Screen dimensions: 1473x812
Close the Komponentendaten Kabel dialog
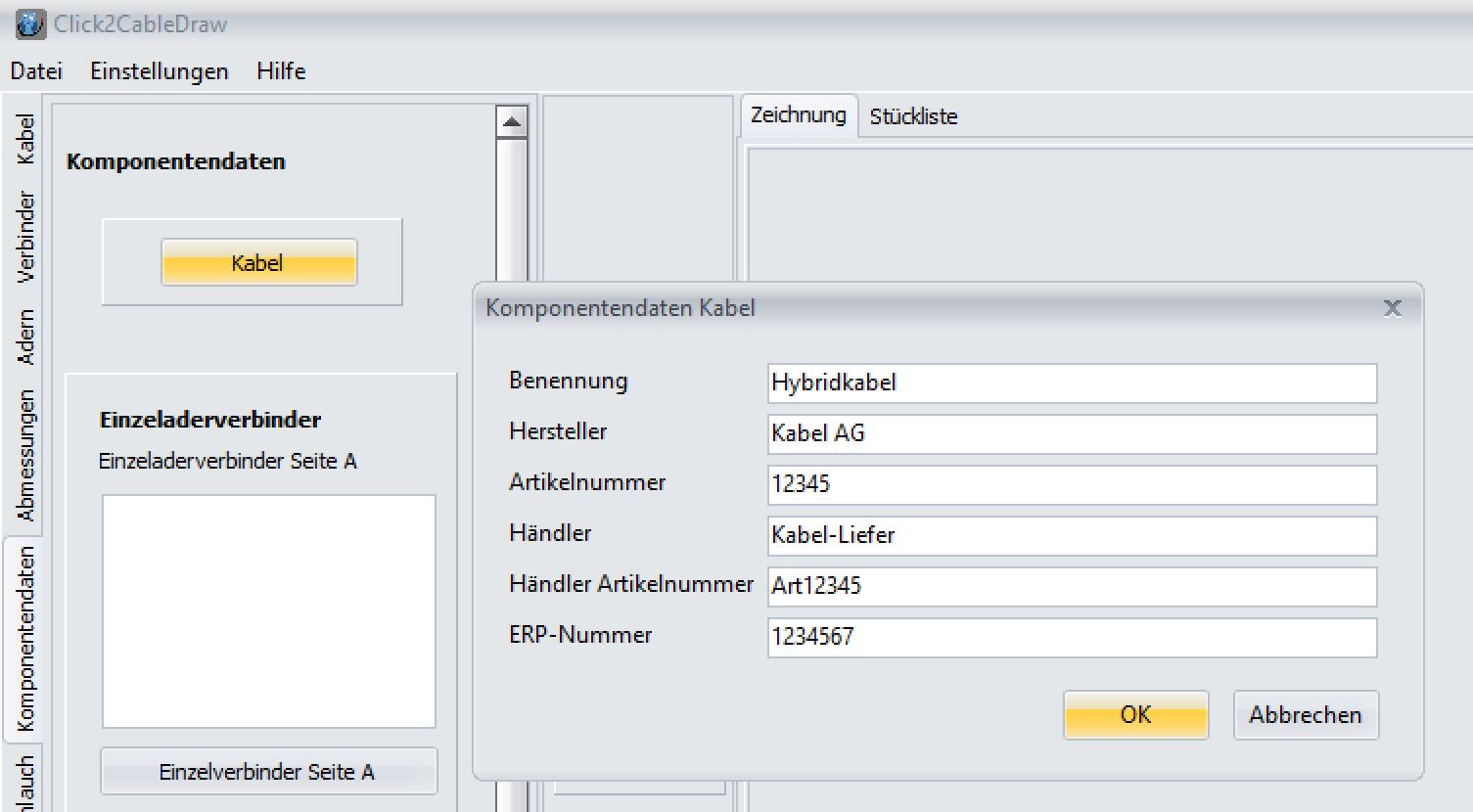1392,309
